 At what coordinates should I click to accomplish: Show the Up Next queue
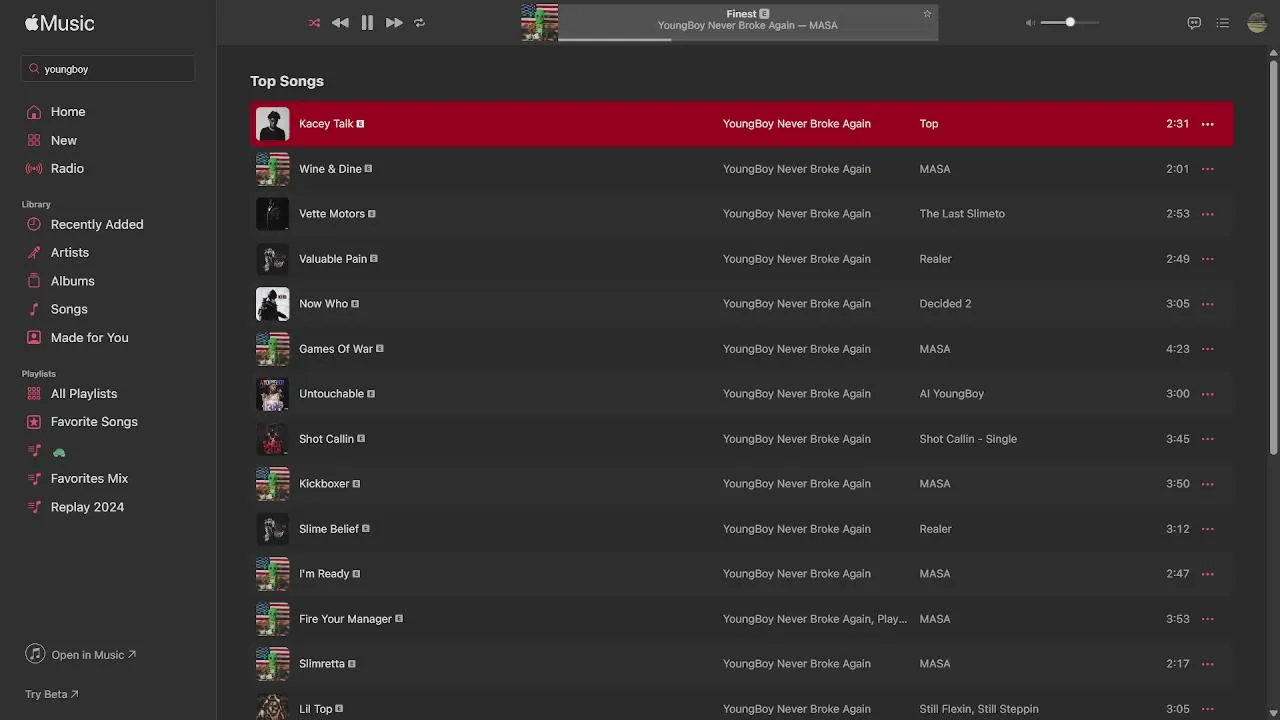1223,23
